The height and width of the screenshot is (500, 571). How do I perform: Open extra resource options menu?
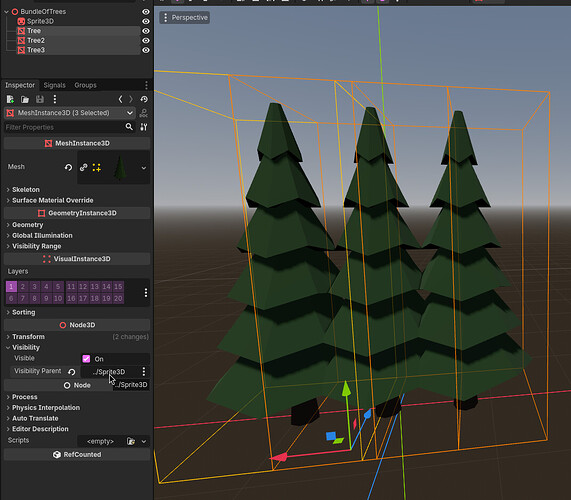(x=55, y=99)
